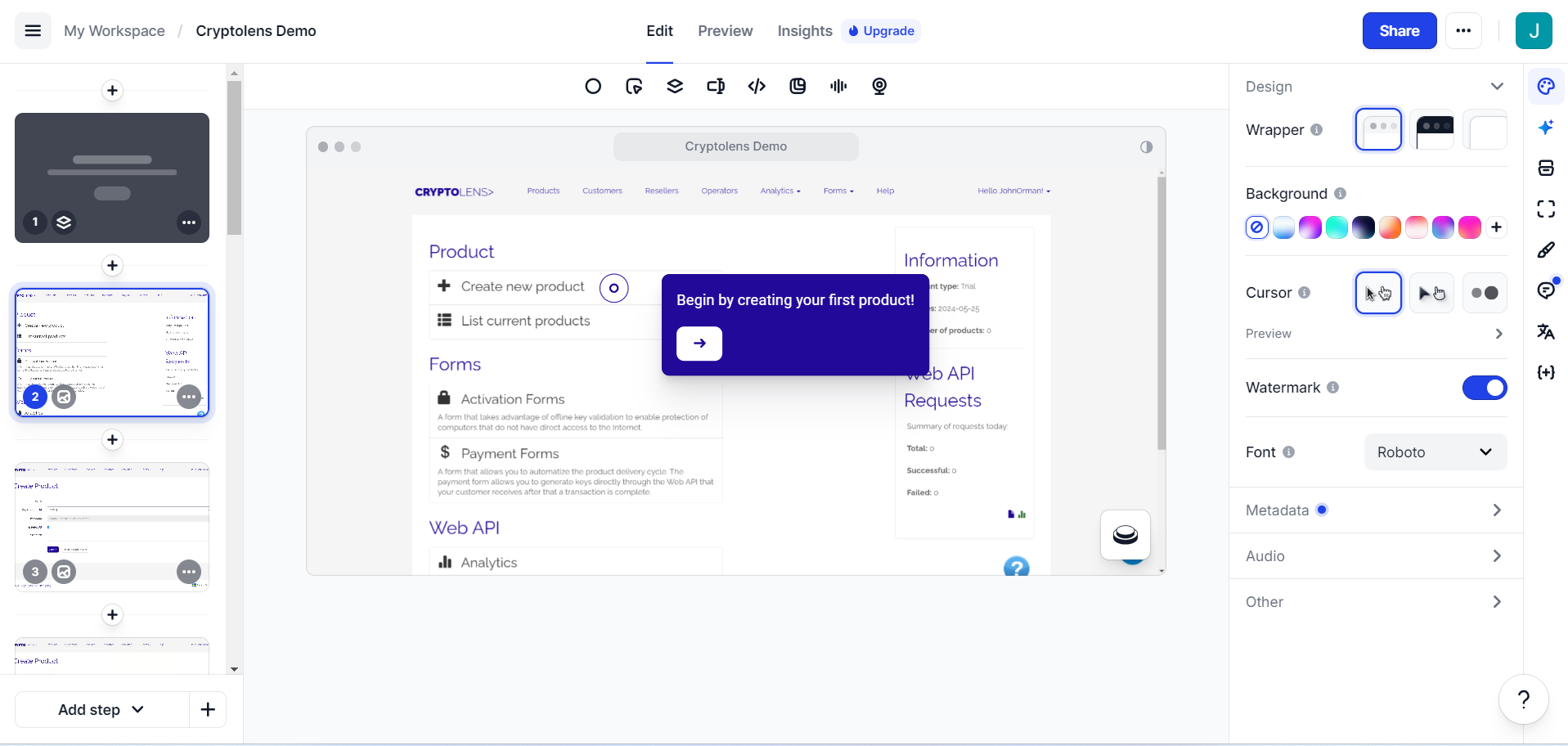This screenshot has height=746, width=1568.
Task: Open step 3 options ellipsis menu
Action: point(189,572)
